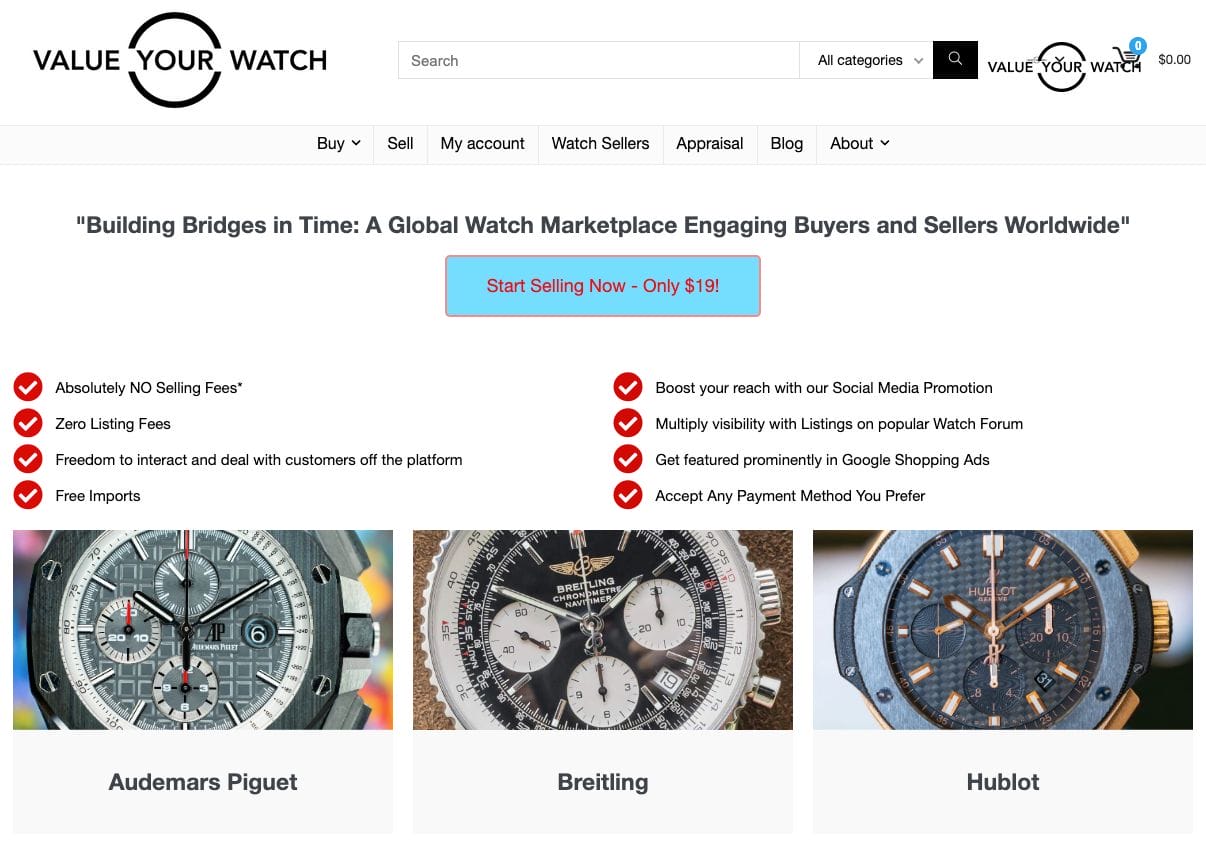Click red checkmark beside Absolutely NO Selling Fees
Viewport: 1206px width, 846px height.
pyautogui.click(x=28, y=387)
